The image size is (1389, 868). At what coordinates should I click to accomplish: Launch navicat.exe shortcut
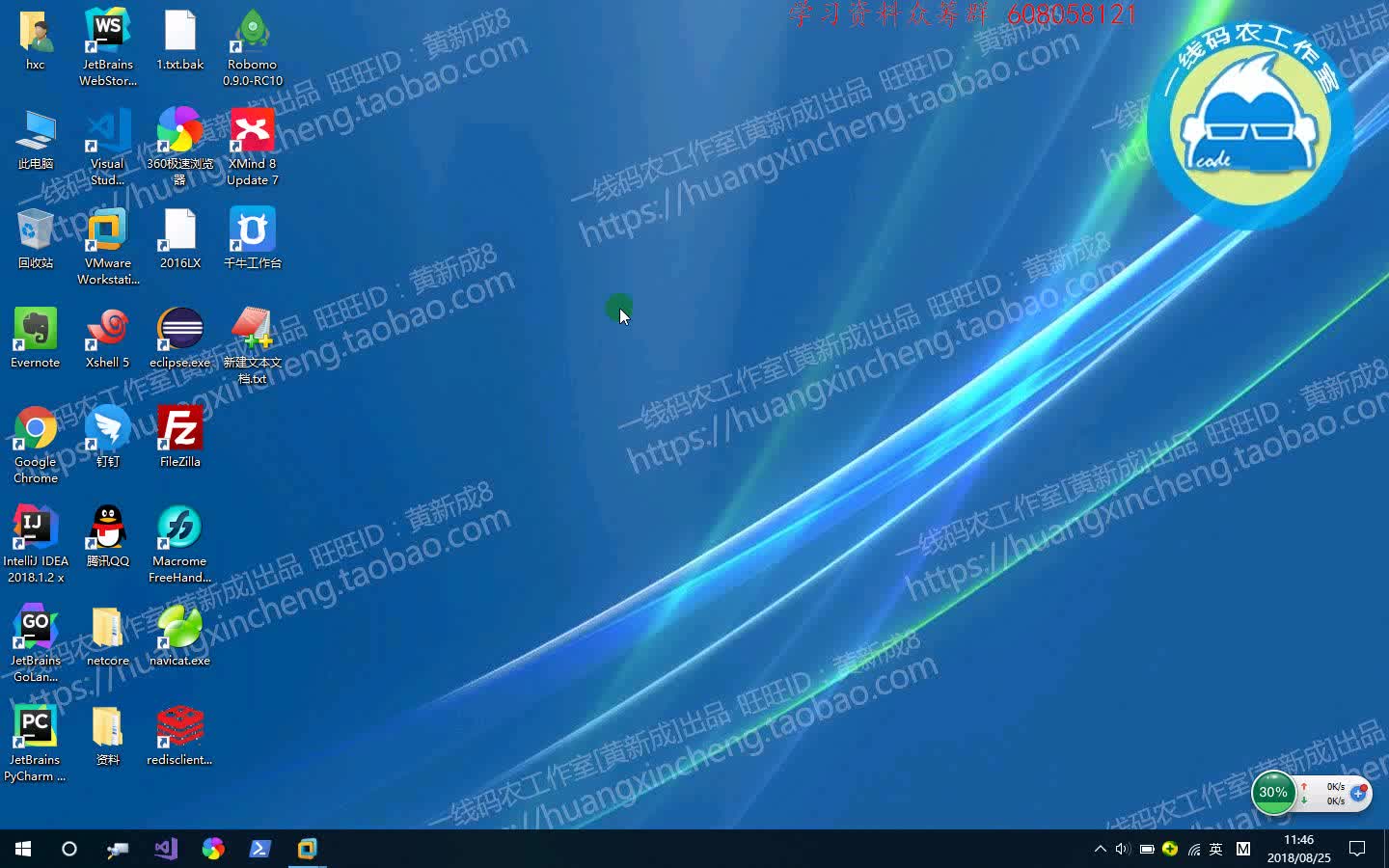click(180, 636)
